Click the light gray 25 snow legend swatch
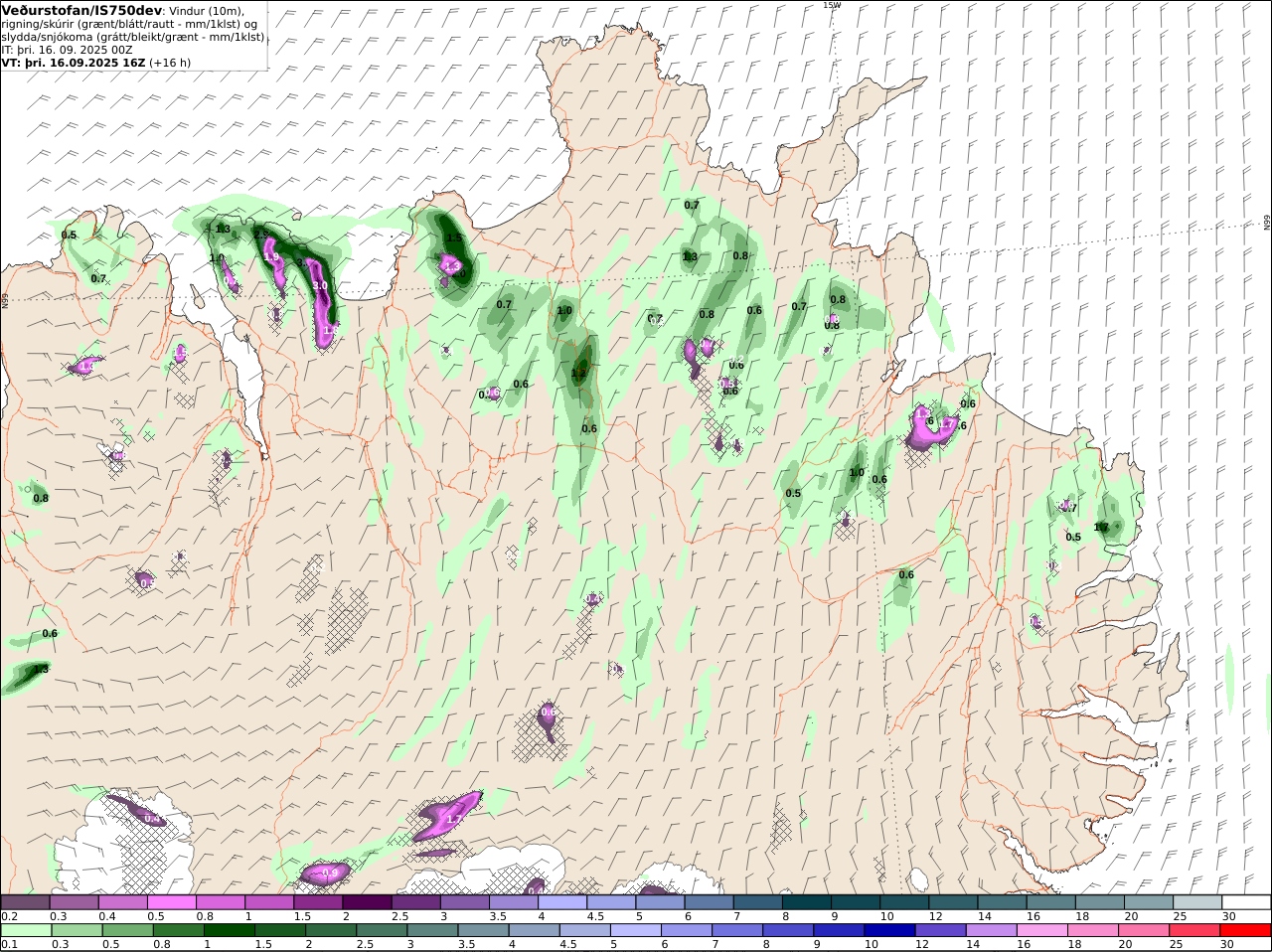 (1197, 902)
